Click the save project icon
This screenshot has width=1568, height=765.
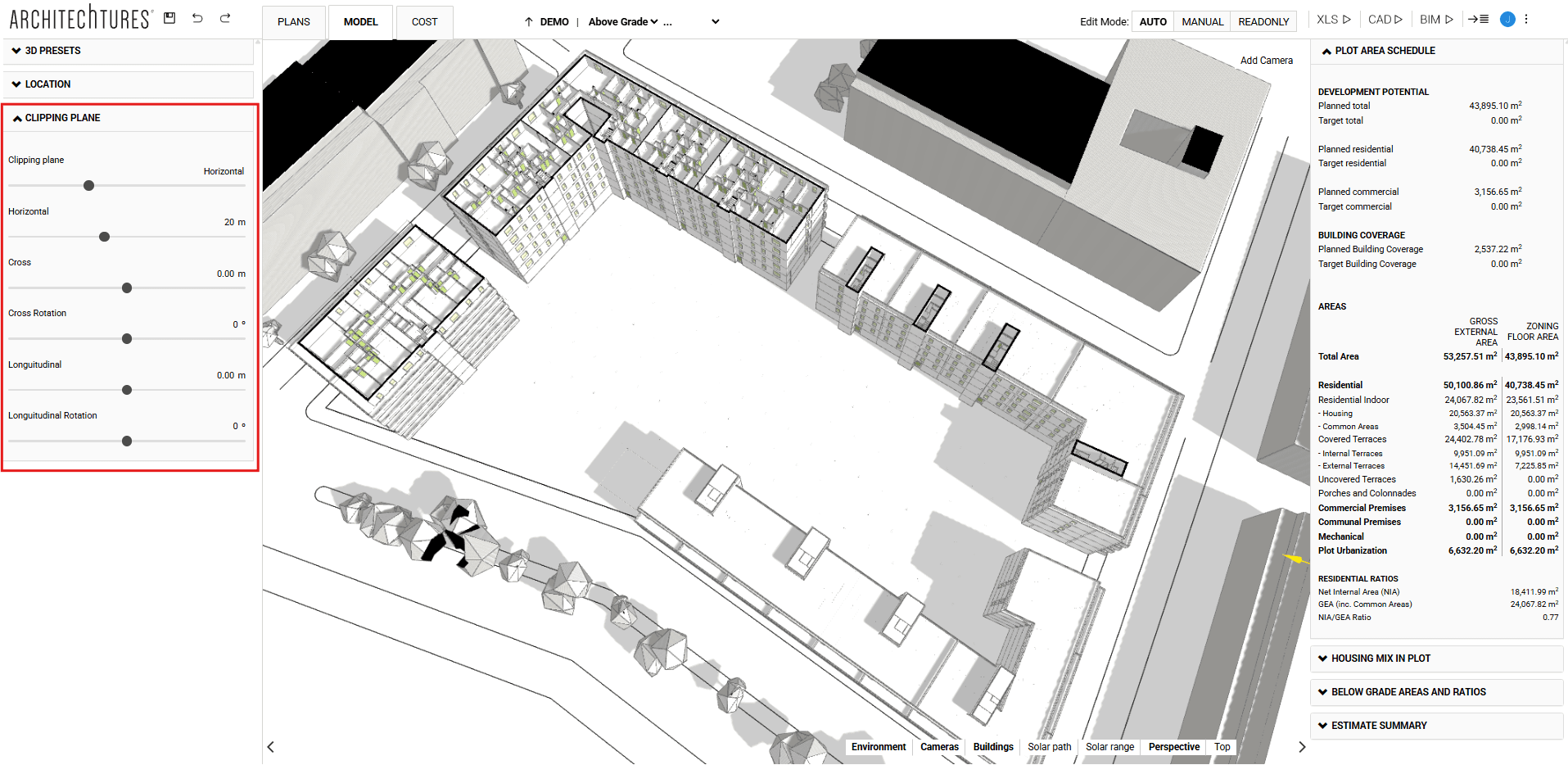coord(169,17)
